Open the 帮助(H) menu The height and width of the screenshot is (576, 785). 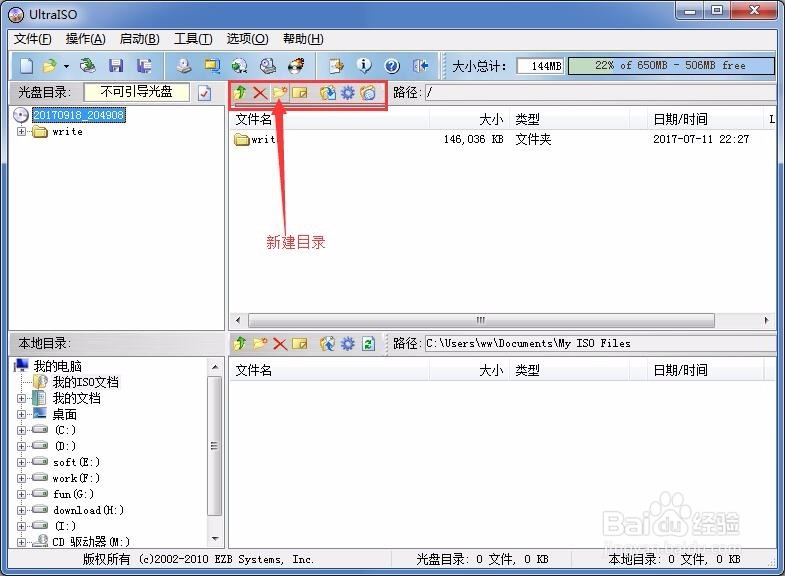[303, 39]
